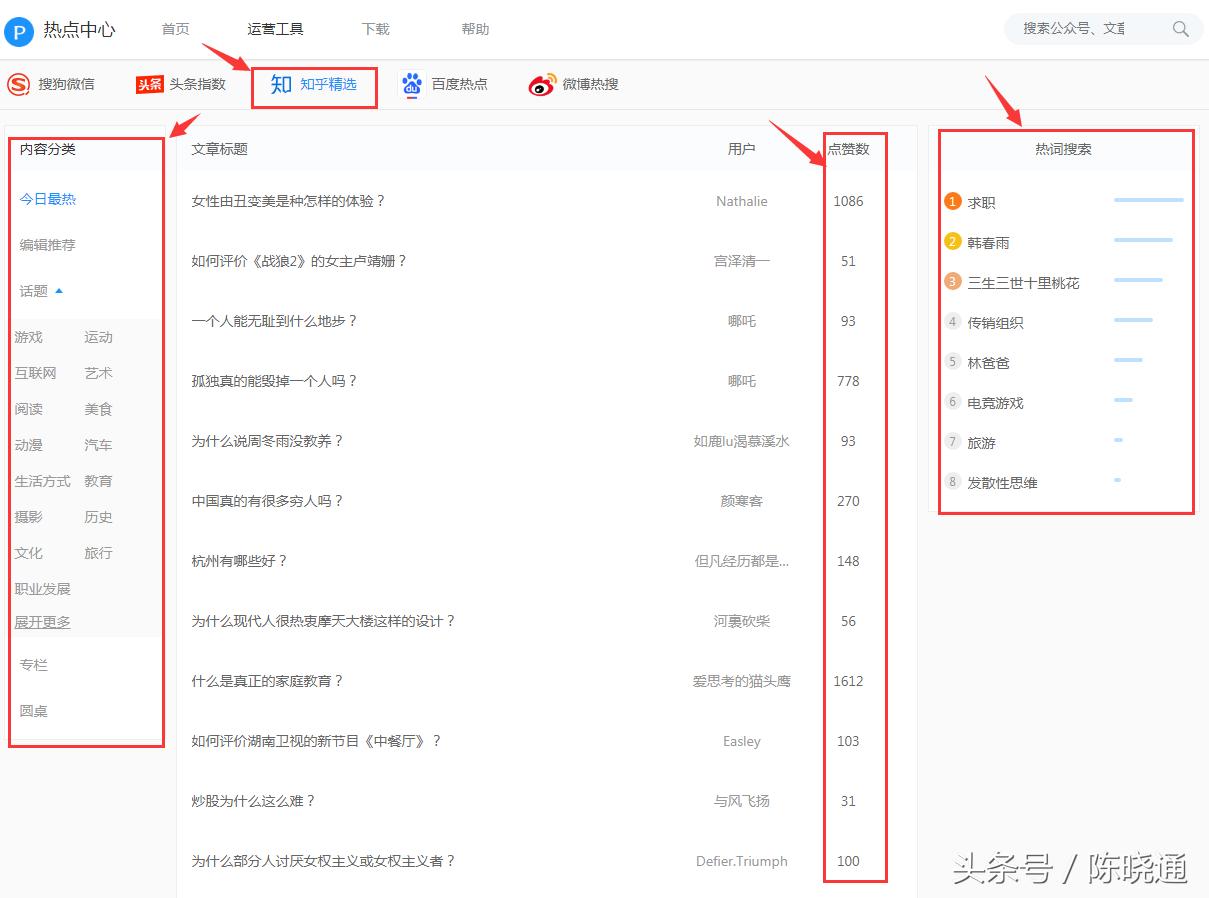This screenshot has width=1209, height=898.
Task: Click the 知 icon on the Zhihu tab
Action: pyautogui.click(x=280, y=85)
